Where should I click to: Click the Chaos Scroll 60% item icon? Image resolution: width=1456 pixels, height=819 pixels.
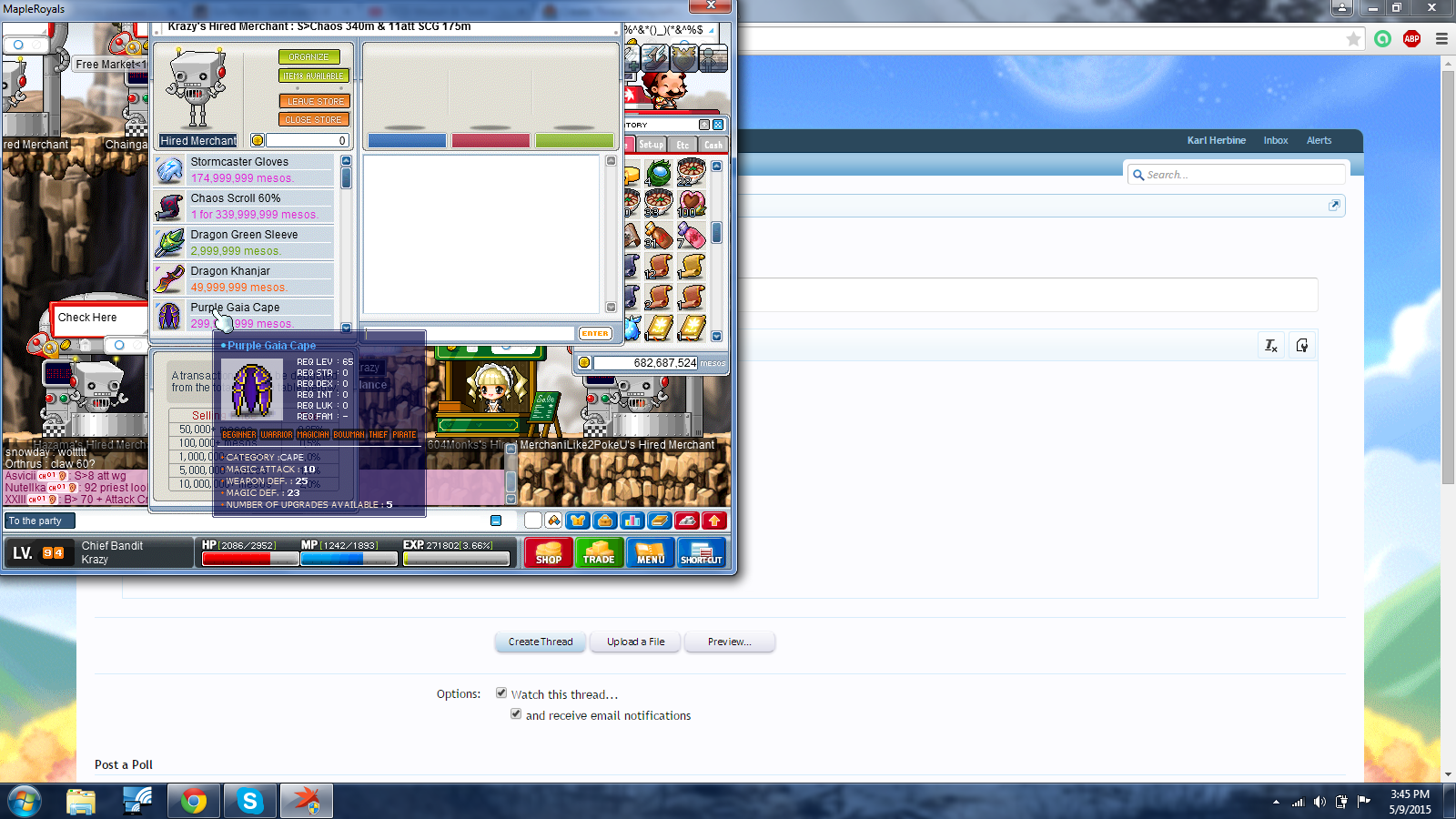169,207
